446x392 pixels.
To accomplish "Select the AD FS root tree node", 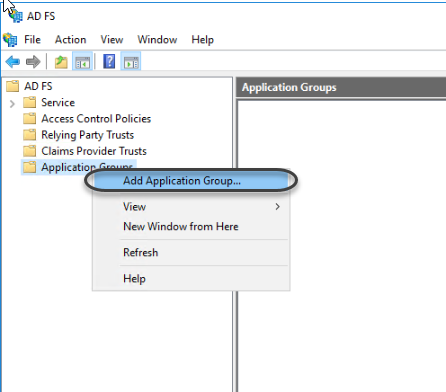I will tap(38, 86).
